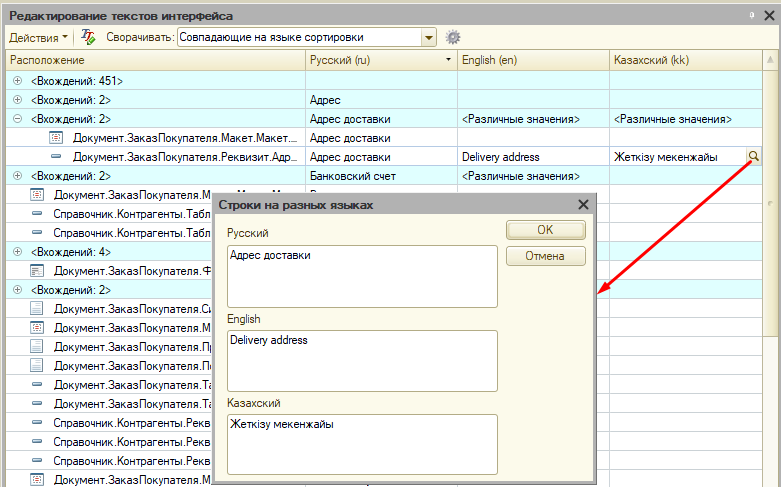Expand the Вхождений: 451 group

coord(18,81)
